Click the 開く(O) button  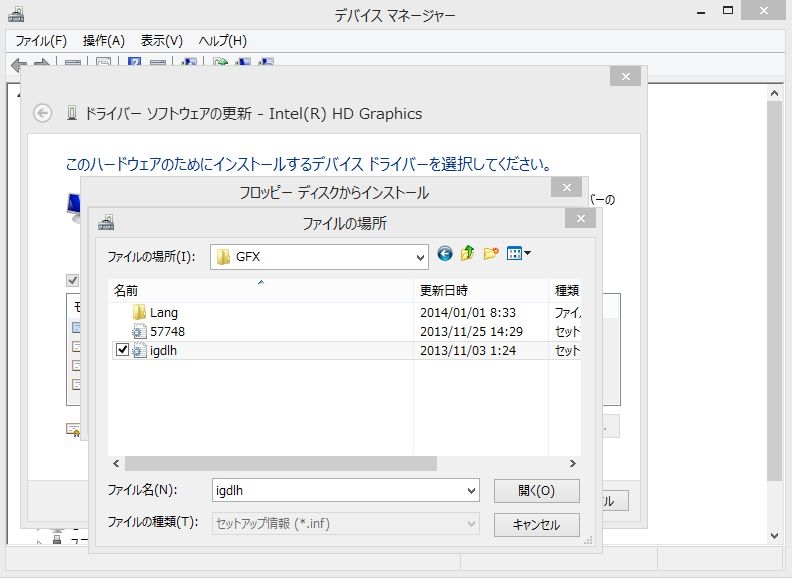[536, 491]
